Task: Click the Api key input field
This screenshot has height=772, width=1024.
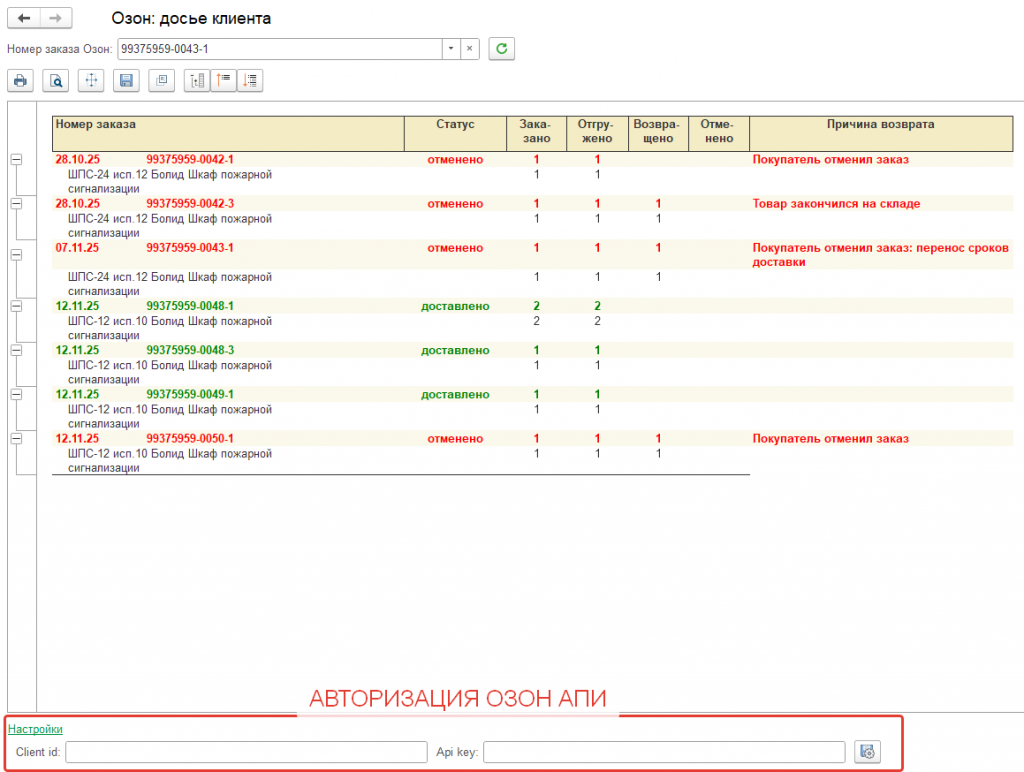Action: 664,752
